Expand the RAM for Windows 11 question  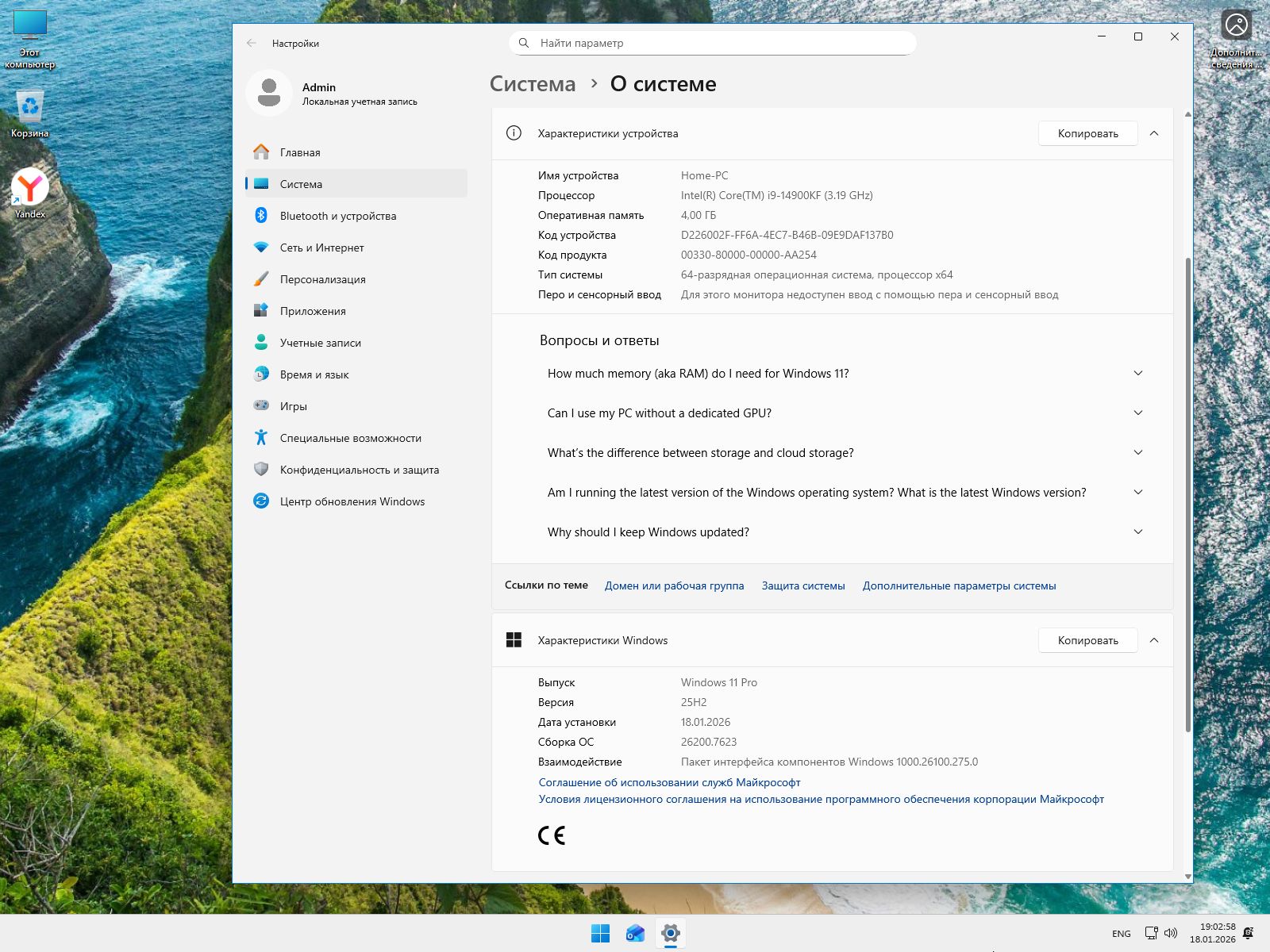coord(1137,374)
